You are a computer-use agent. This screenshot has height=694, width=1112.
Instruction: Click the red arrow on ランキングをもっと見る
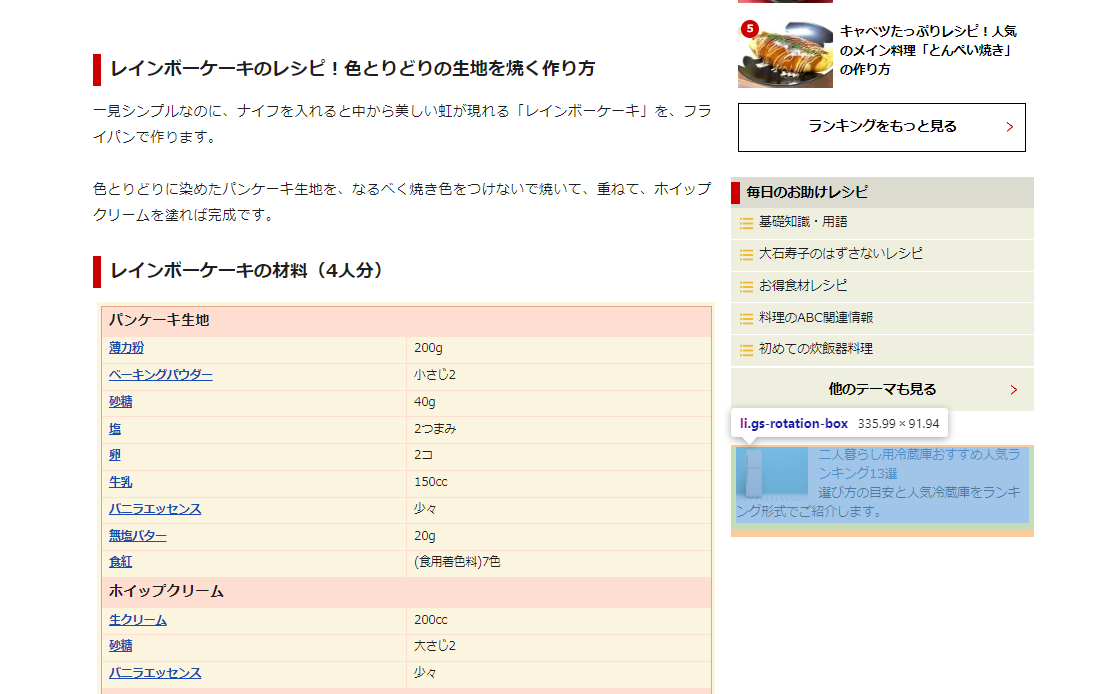pyautogui.click(x=1012, y=127)
